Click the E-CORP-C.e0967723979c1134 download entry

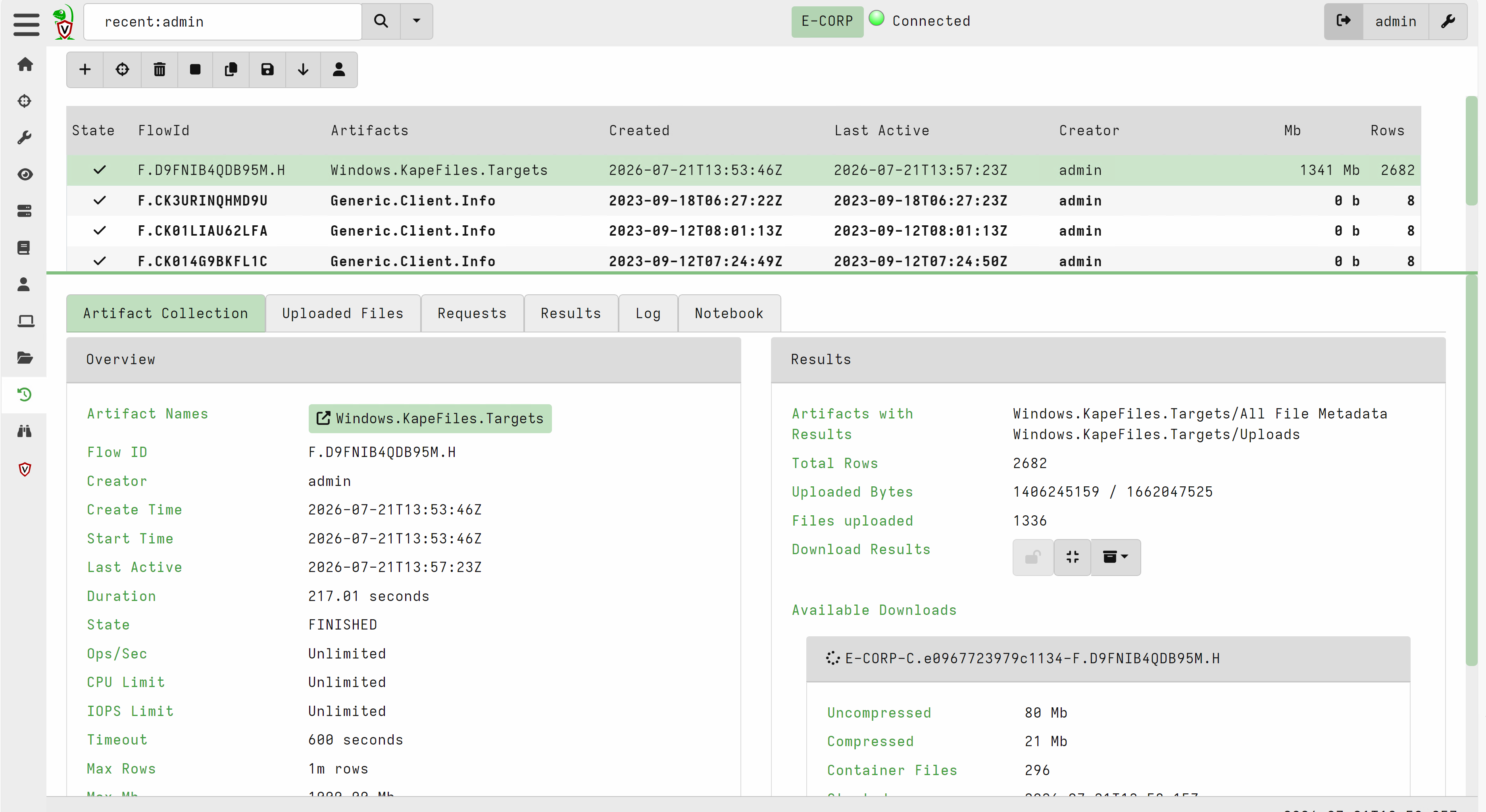[x=1108, y=658]
